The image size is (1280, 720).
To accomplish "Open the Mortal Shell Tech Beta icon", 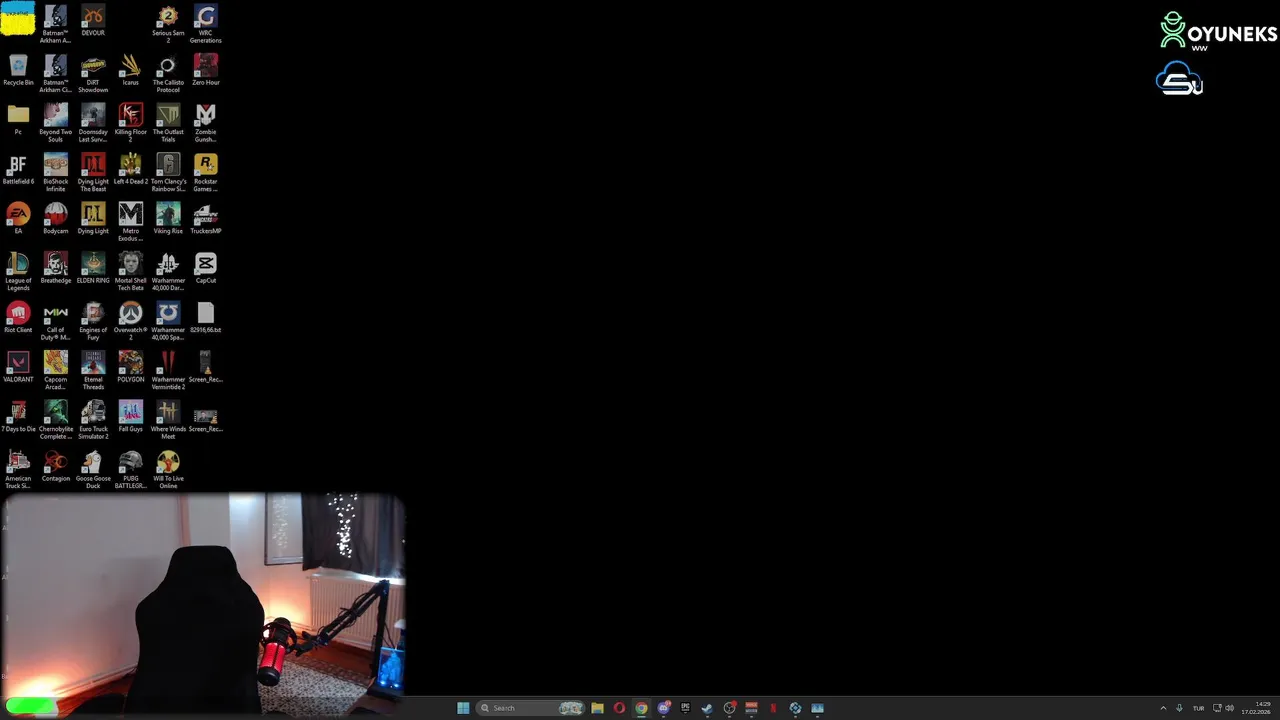I will pyautogui.click(x=130, y=271).
